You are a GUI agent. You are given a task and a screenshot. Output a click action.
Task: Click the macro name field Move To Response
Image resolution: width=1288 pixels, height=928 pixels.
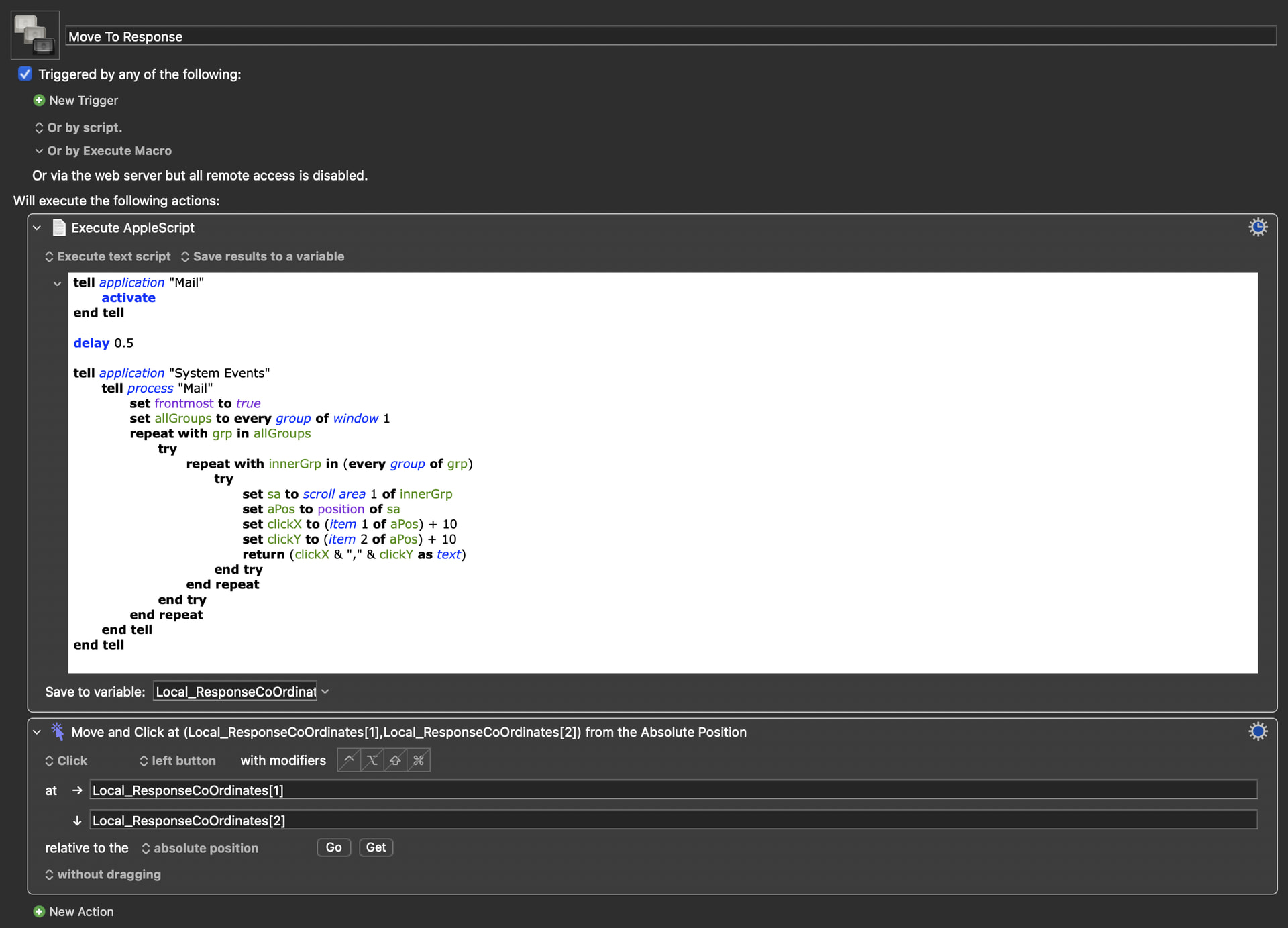coord(671,36)
